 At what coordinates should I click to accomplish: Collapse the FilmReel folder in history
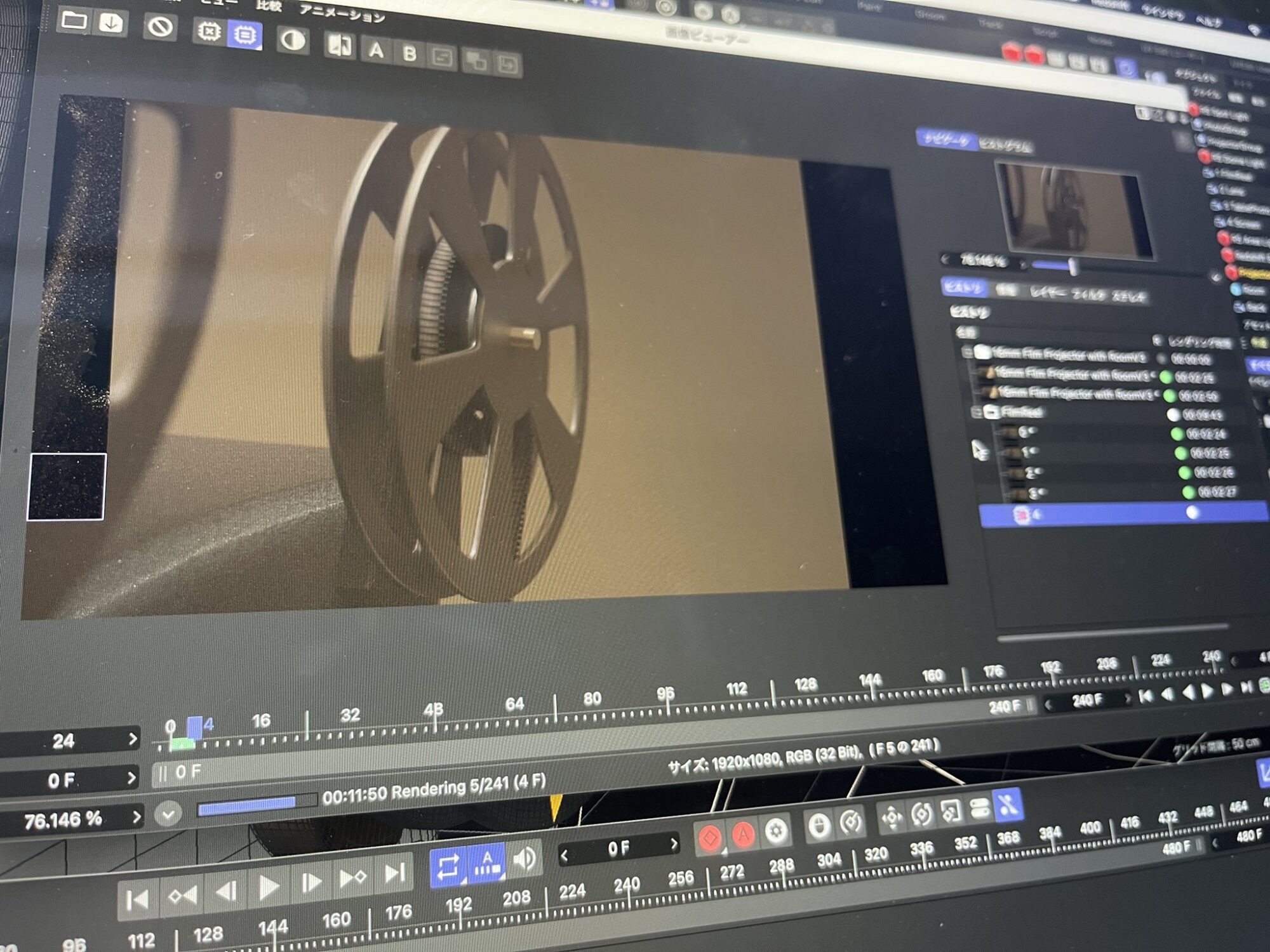[977, 413]
